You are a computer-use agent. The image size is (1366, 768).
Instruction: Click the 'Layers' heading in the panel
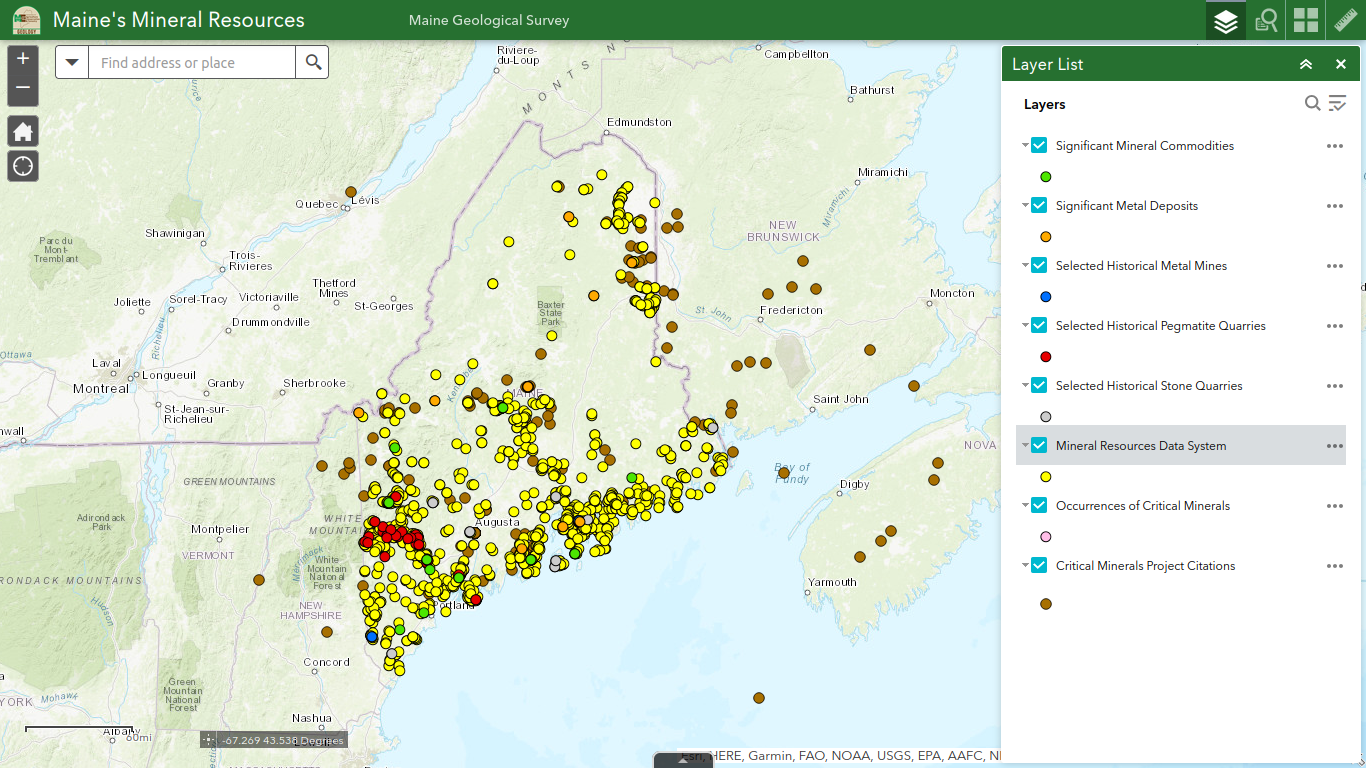click(1045, 104)
